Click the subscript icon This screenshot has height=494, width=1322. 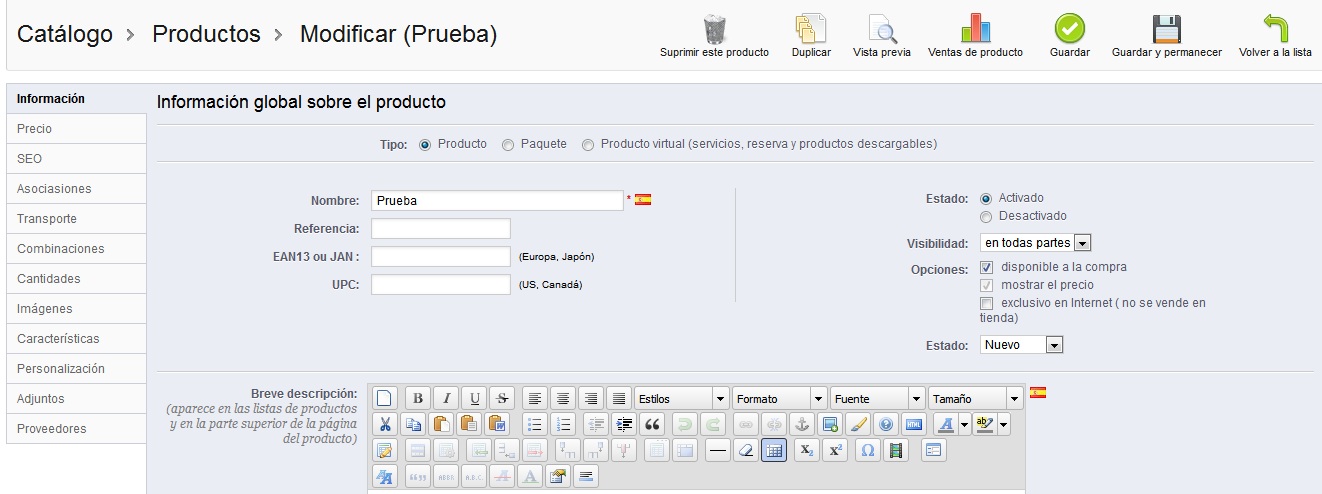(x=807, y=450)
